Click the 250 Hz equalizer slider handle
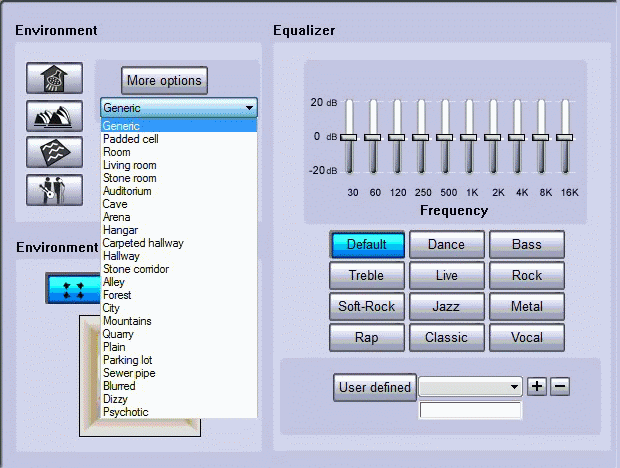This screenshot has height=468, width=620. click(420, 137)
